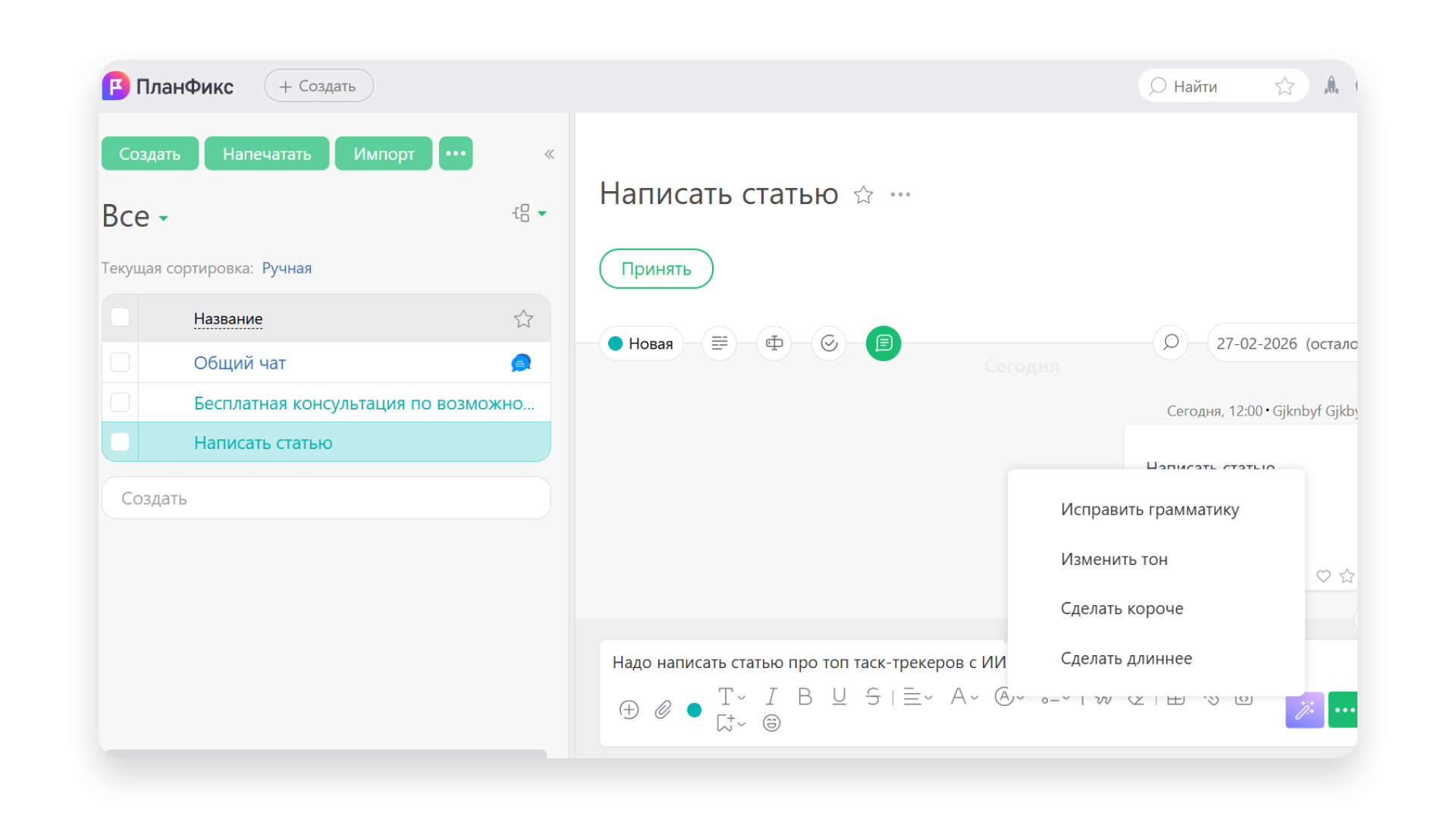Open task description icon next to Новая status
1456x819 pixels.
[719, 343]
